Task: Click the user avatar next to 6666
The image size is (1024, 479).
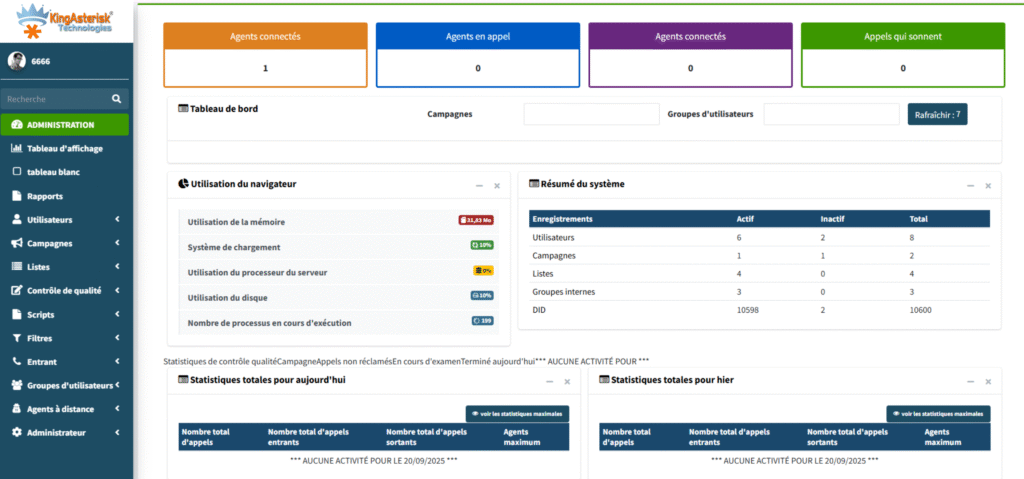Action: pos(17,61)
